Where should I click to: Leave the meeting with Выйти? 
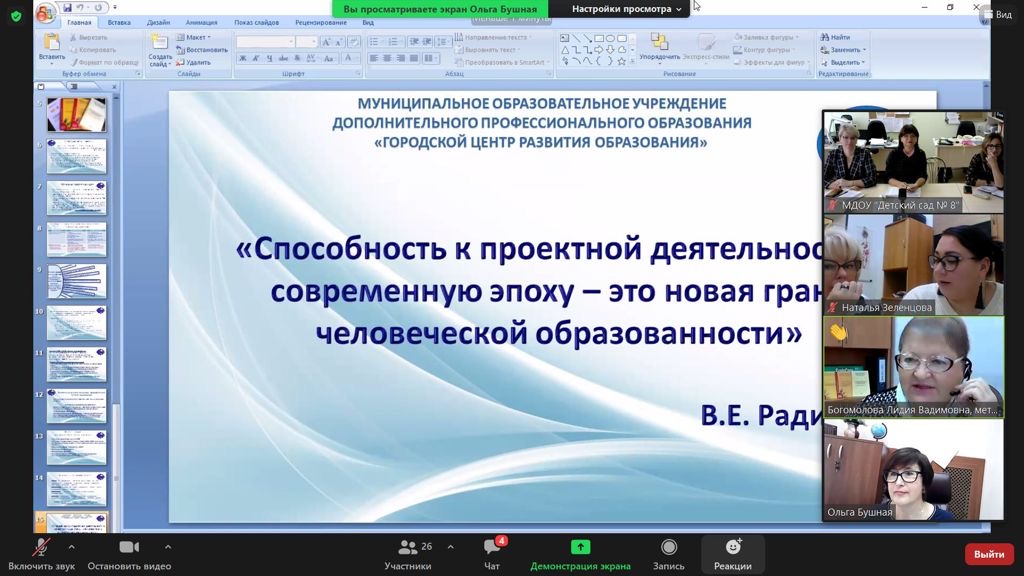989,554
